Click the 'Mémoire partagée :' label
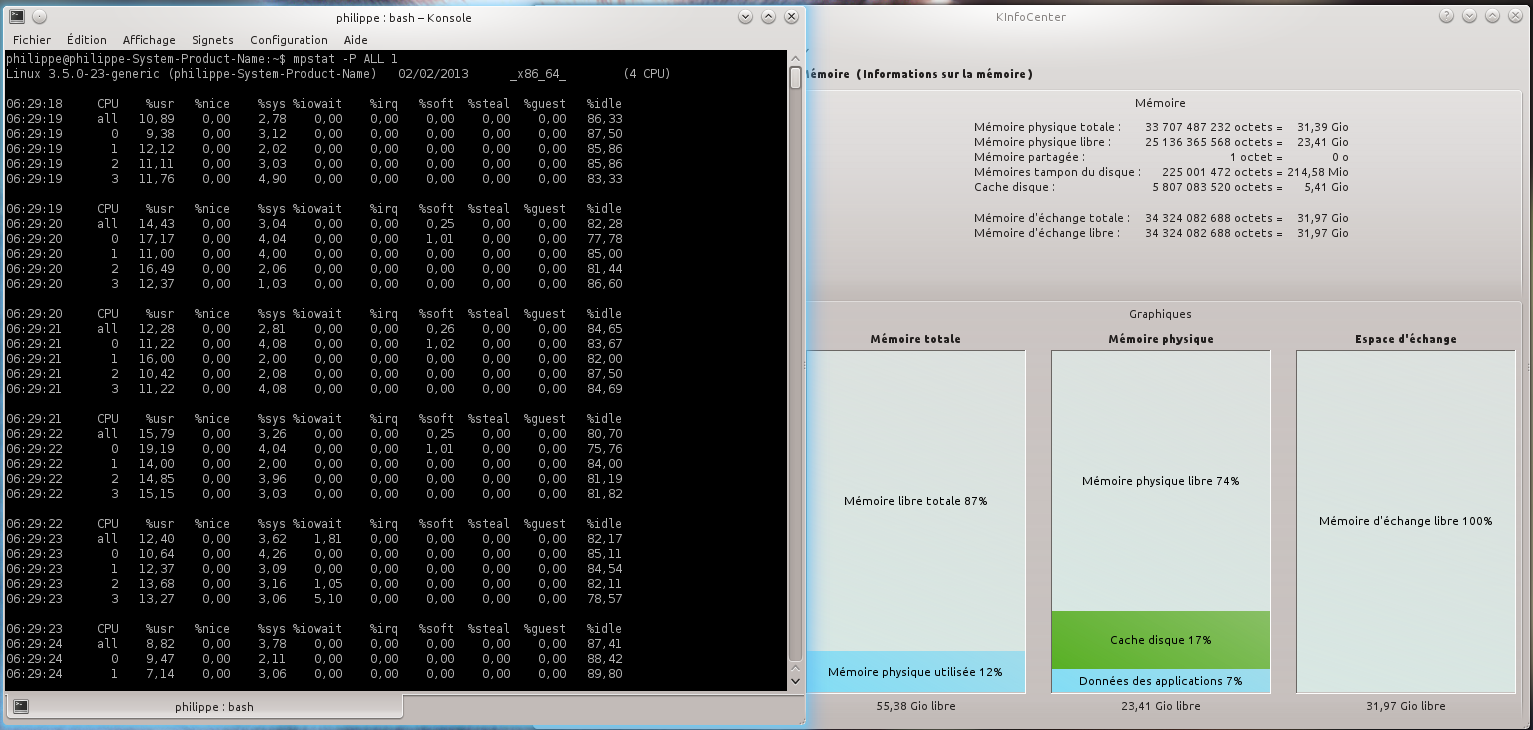The image size is (1533, 730). (1029, 158)
